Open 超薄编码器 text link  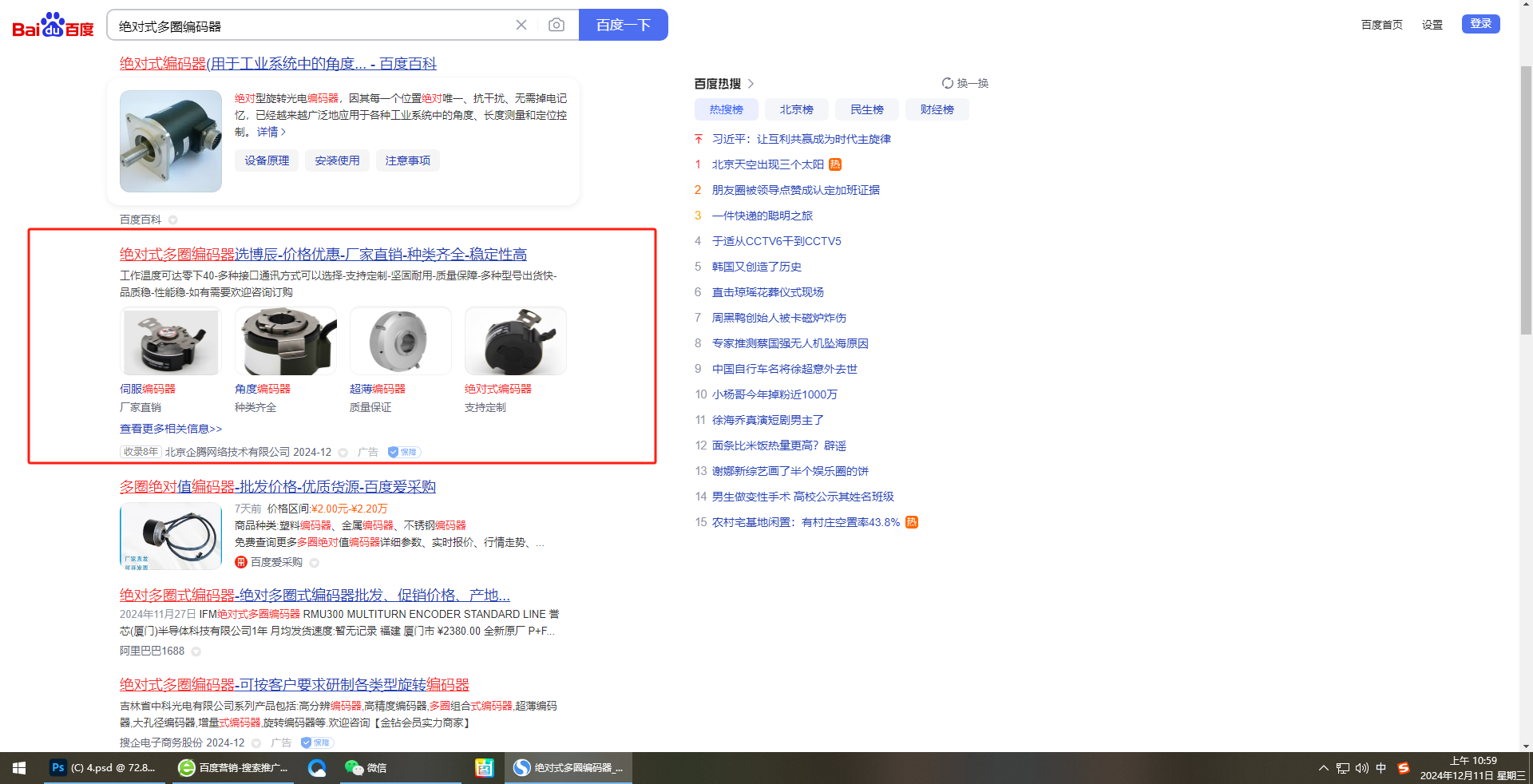378,389
